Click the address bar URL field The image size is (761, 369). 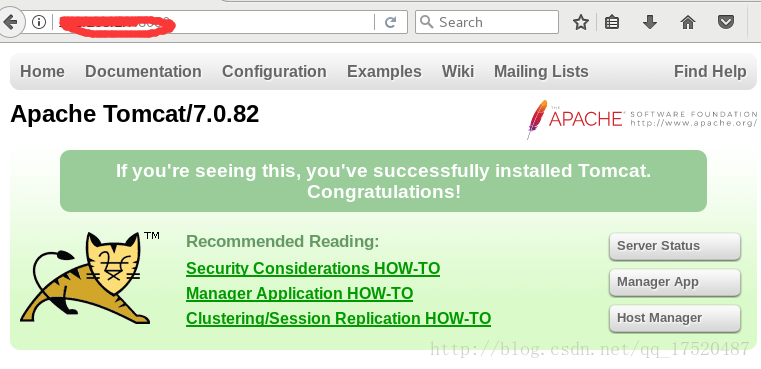pos(214,22)
